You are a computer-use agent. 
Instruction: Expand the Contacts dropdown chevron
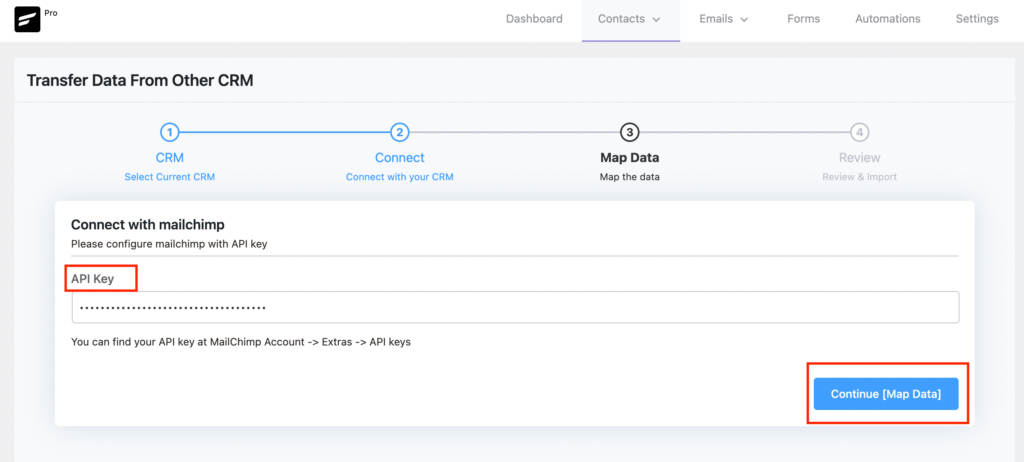pyautogui.click(x=656, y=20)
